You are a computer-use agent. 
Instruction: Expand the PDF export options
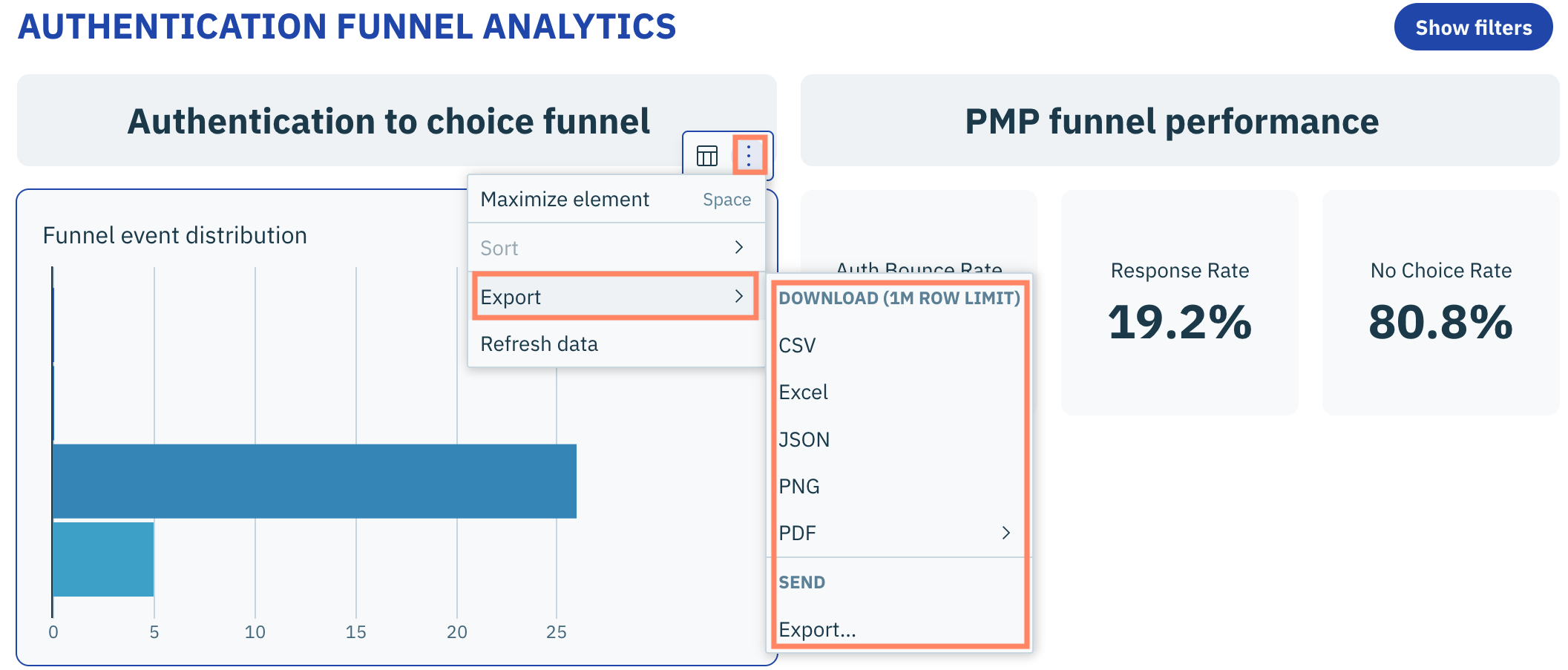coord(894,533)
